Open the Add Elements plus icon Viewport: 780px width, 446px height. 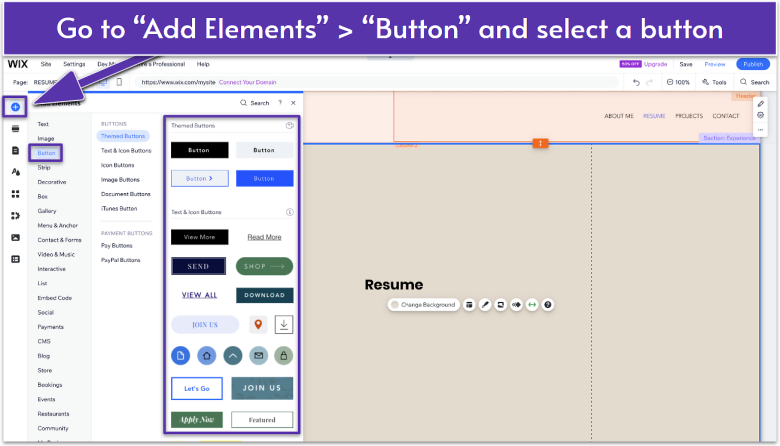point(15,106)
